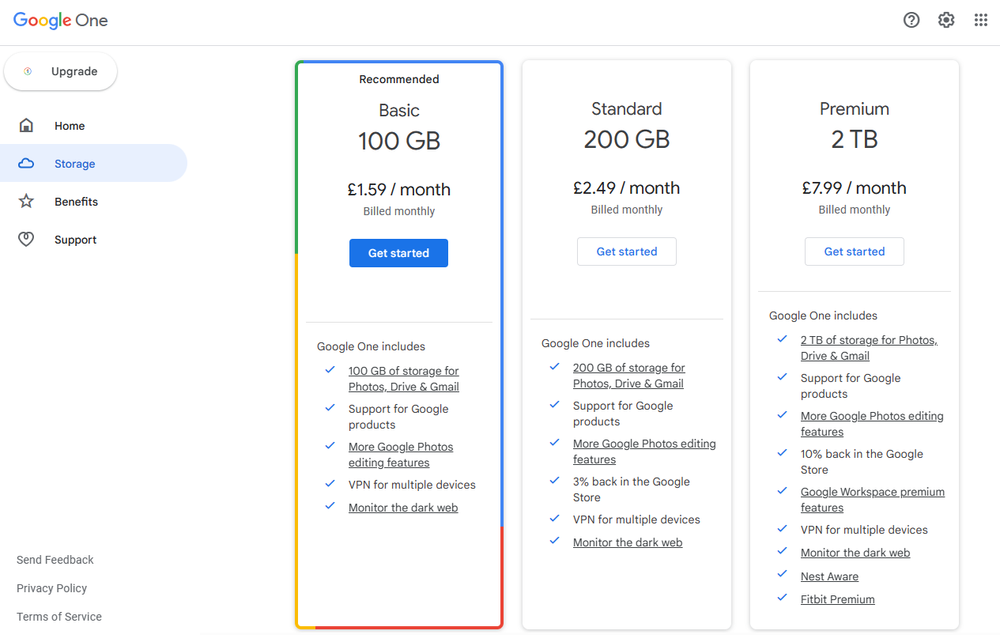1000x635 pixels.
Task: Open the Privacy Policy link
Action: [52, 589]
